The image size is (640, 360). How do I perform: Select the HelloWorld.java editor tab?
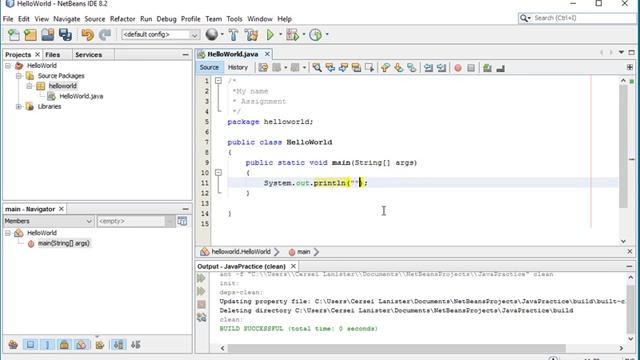tap(233, 54)
